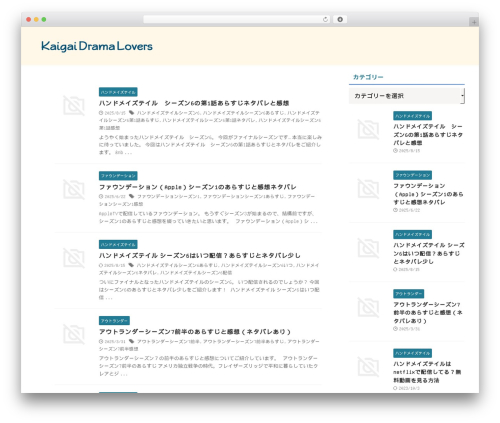
Task: Click clock date icon of first main post
Action: (101, 113)
